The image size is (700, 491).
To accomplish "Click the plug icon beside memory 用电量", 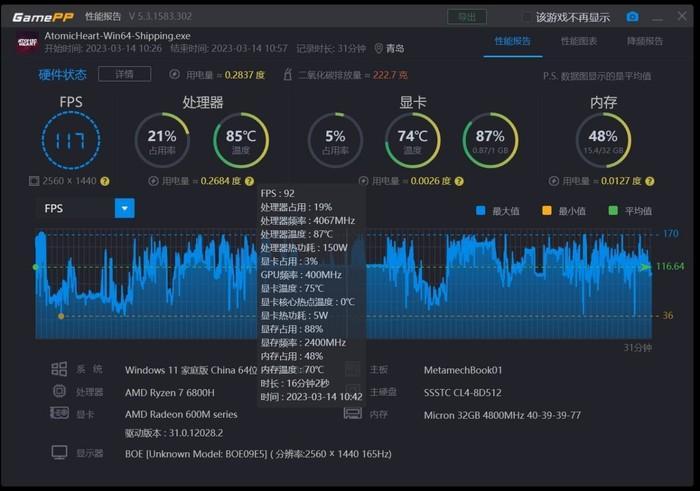I will 554,181.
